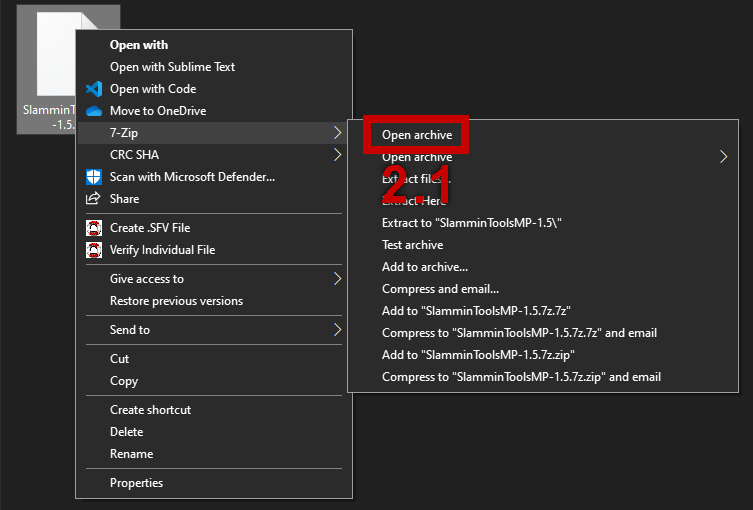Expand the Send to submenu arrow
Screen dimensions: 753x510
[338, 329]
